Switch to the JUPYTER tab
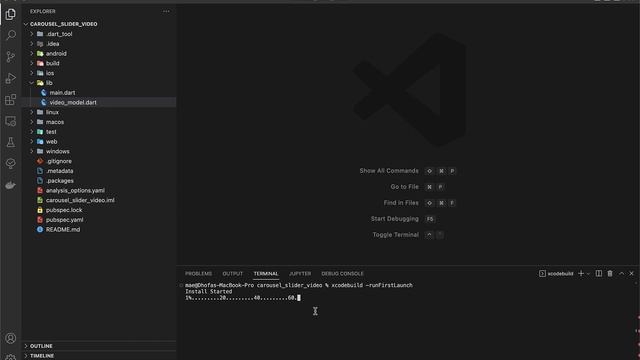 (x=300, y=273)
